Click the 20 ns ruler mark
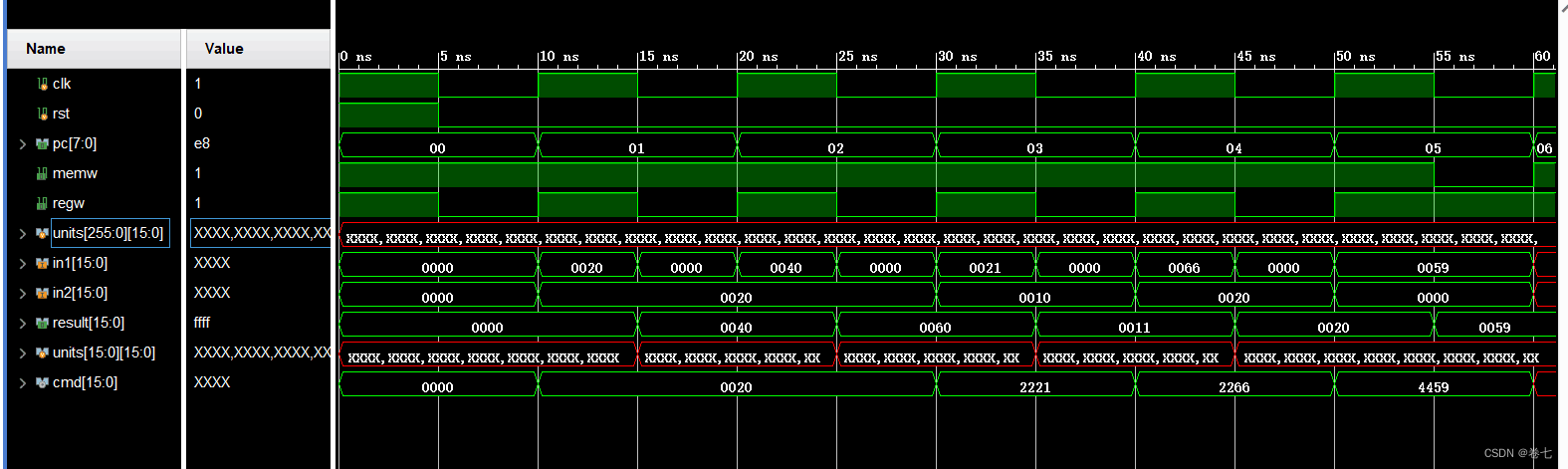The width and height of the screenshot is (1568, 469). tap(758, 57)
